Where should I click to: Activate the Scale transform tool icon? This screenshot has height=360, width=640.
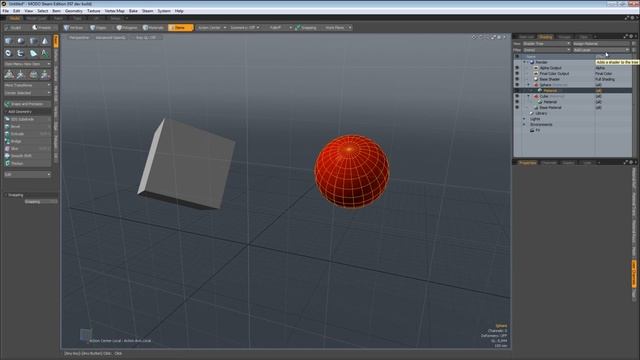pyautogui.click(x=33, y=74)
